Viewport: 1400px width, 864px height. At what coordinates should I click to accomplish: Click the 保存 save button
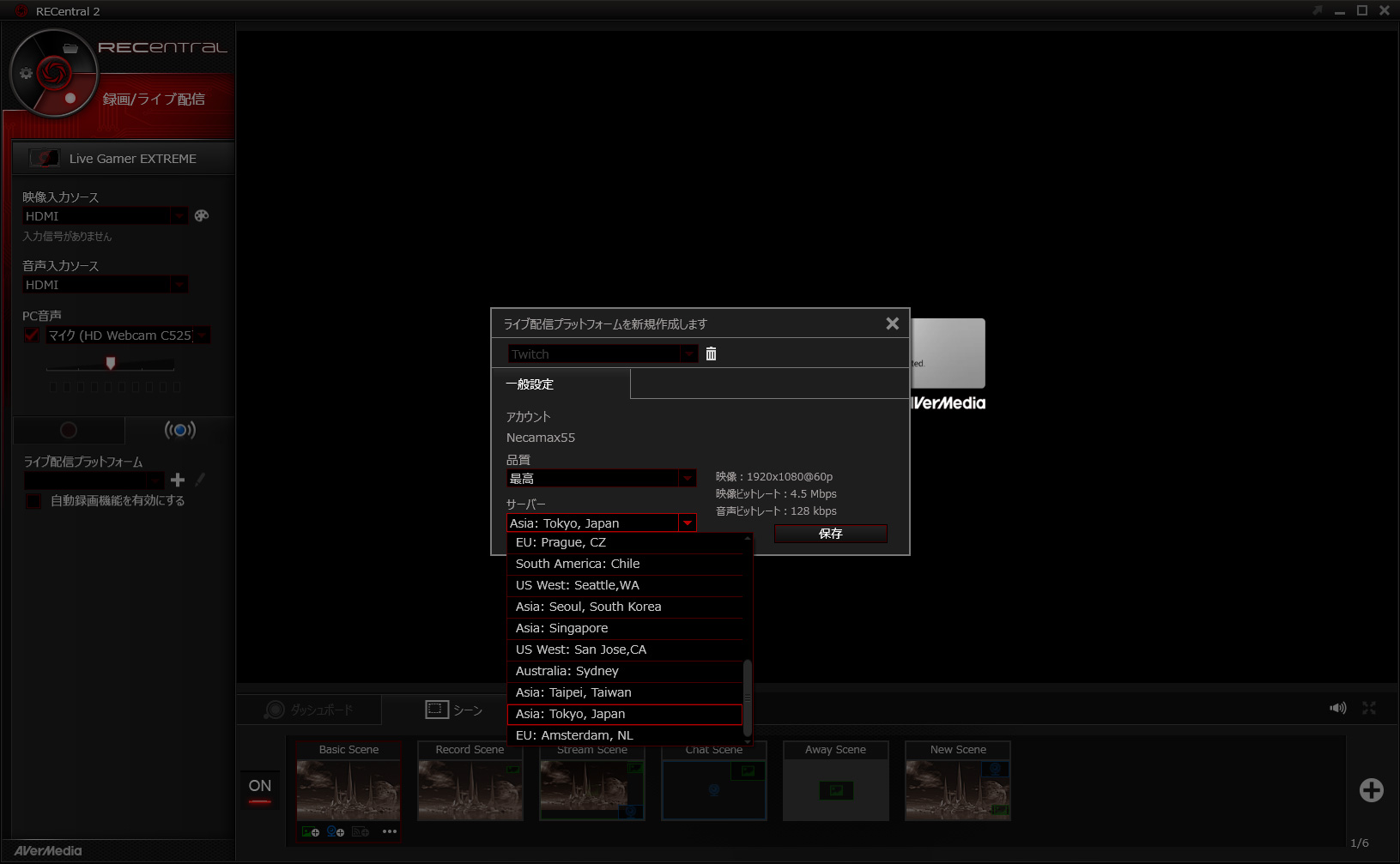click(831, 534)
